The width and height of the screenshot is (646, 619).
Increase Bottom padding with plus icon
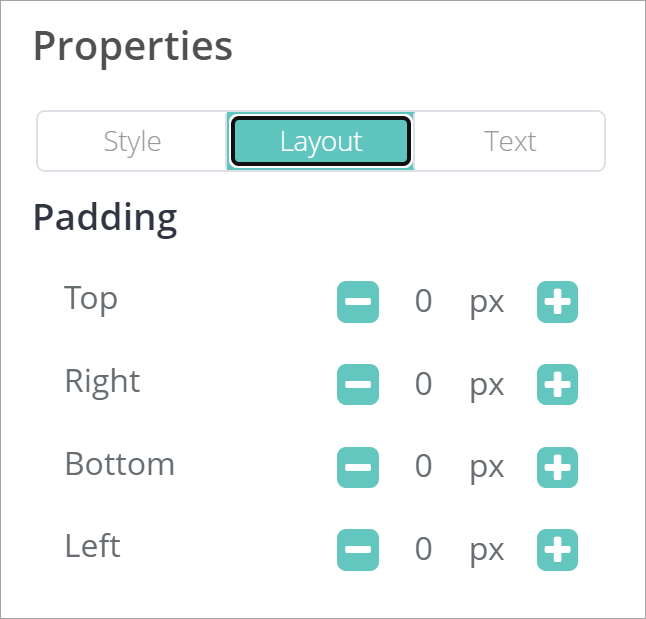click(x=558, y=467)
